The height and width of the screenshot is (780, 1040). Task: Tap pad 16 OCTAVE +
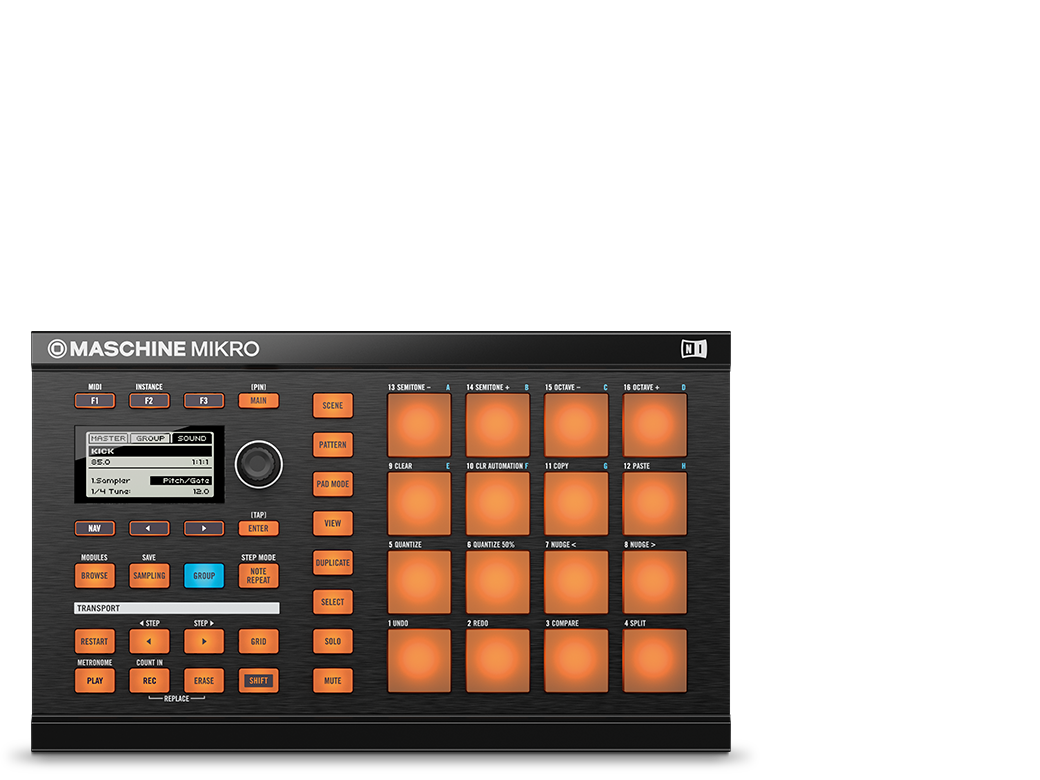click(x=655, y=425)
